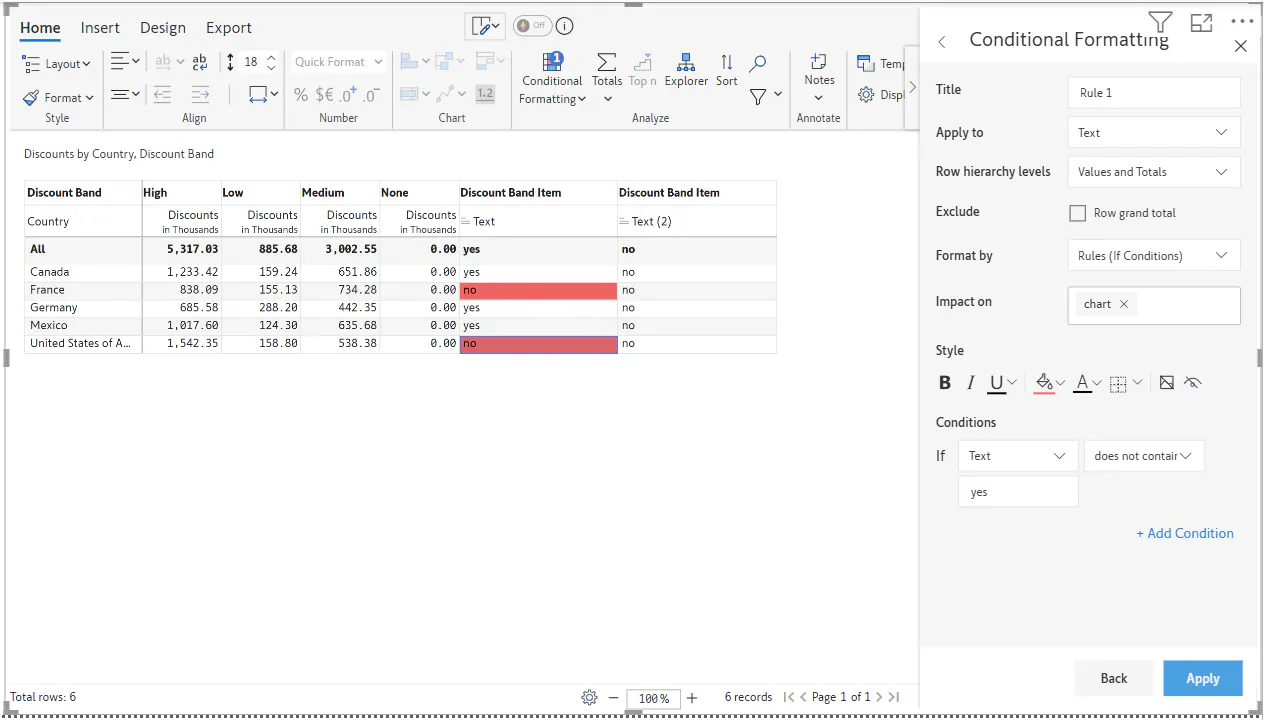
Task: Click the info circle icon
Action: (x=564, y=26)
